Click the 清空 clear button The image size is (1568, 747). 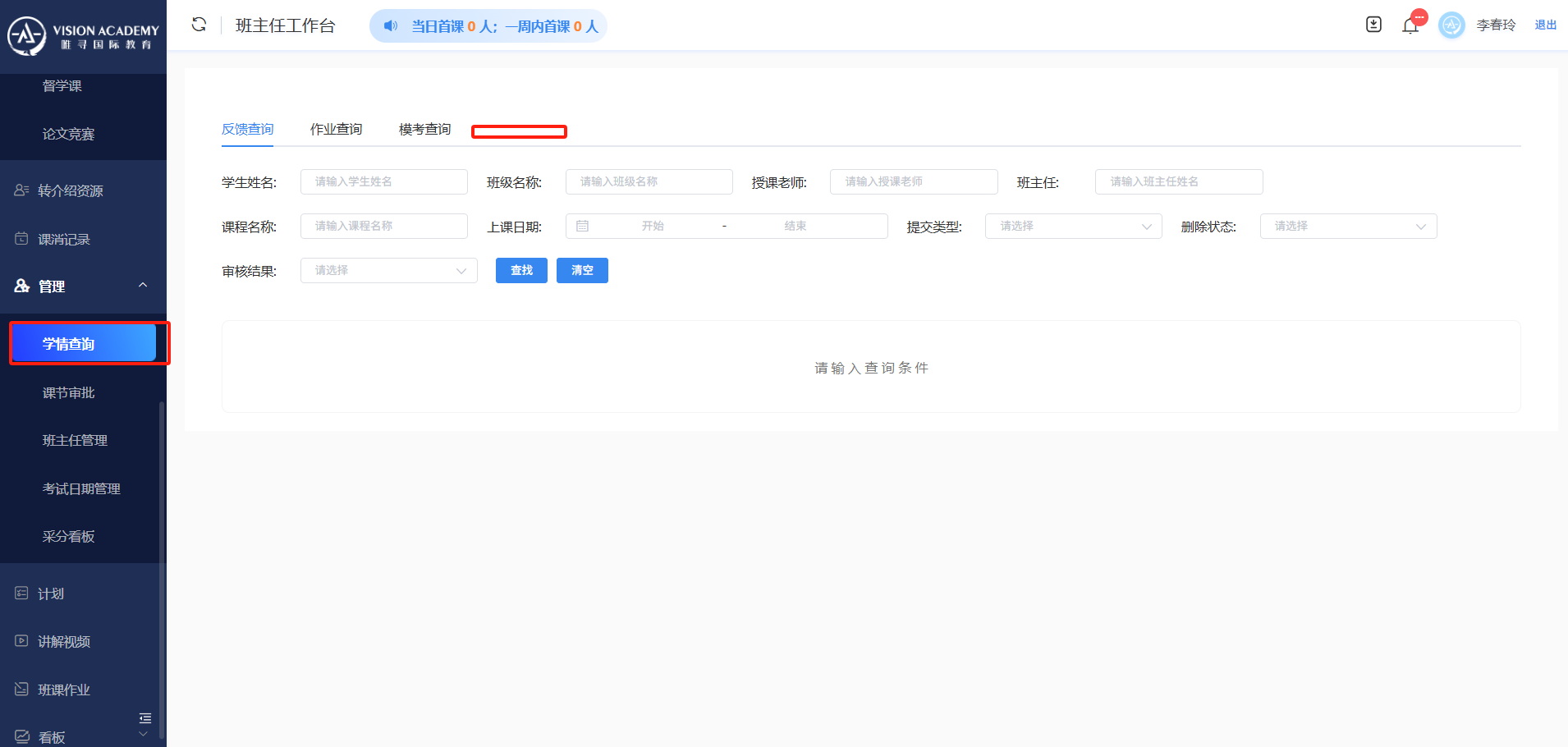pyautogui.click(x=582, y=271)
